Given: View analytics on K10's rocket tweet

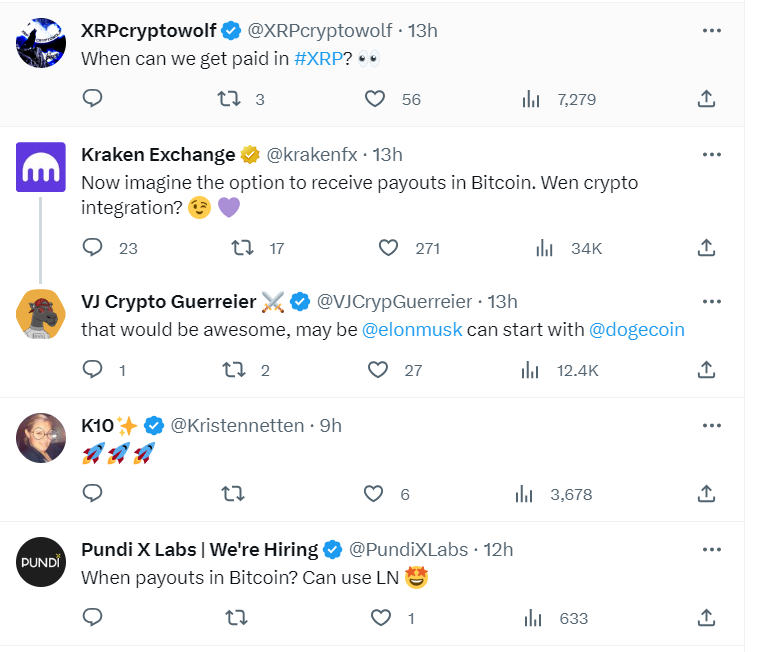Looking at the screenshot, I should (x=524, y=494).
